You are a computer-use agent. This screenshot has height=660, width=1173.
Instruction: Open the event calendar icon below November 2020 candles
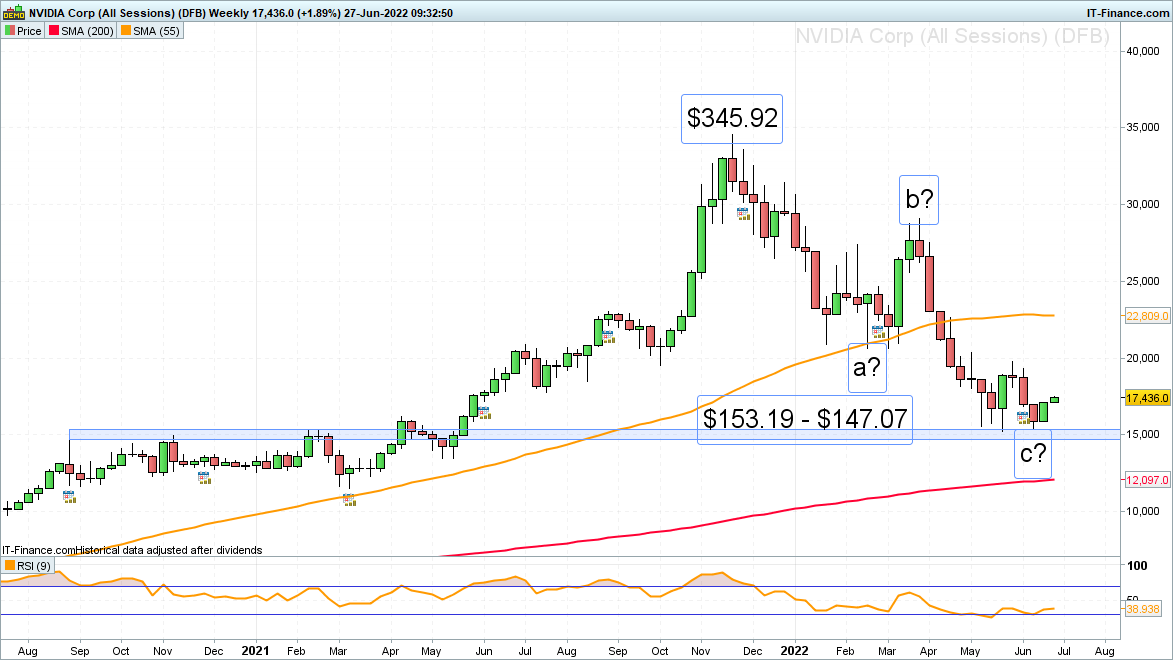pyautogui.click(x=204, y=477)
